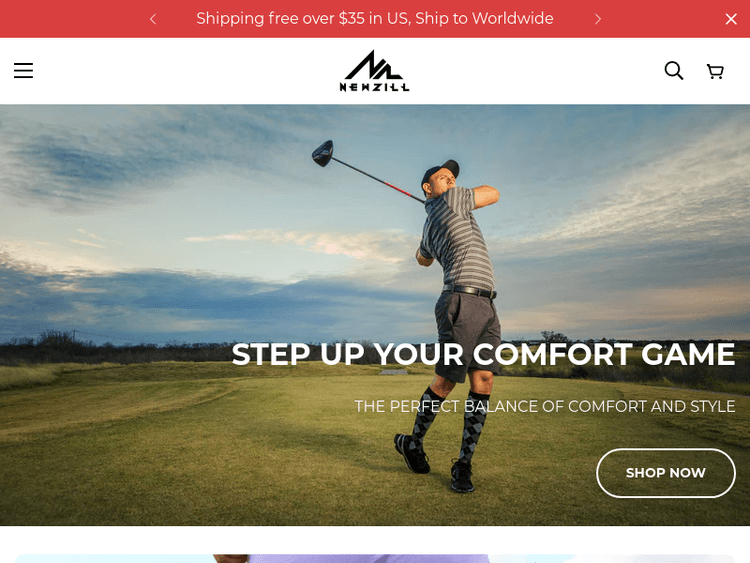Viewport: 750px width, 563px height.
Task: Click the purple product banner below hero
Action: click(375, 558)
